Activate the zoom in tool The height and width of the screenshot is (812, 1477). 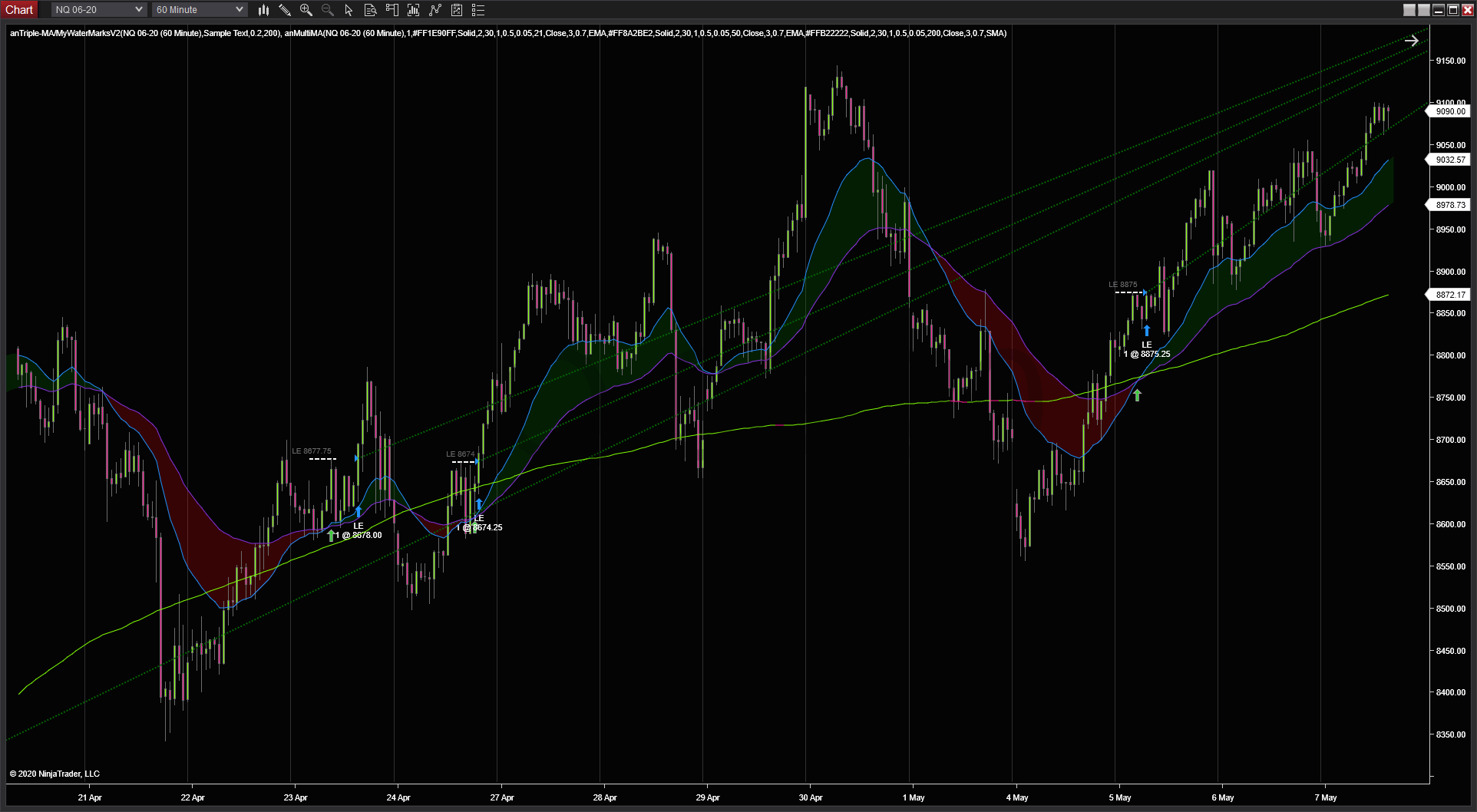pyautogui.click(x=306, y=10)
